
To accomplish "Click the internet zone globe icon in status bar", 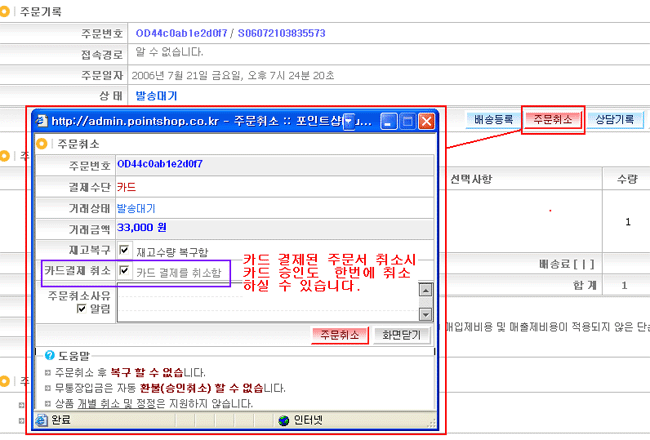I will 284,420.
